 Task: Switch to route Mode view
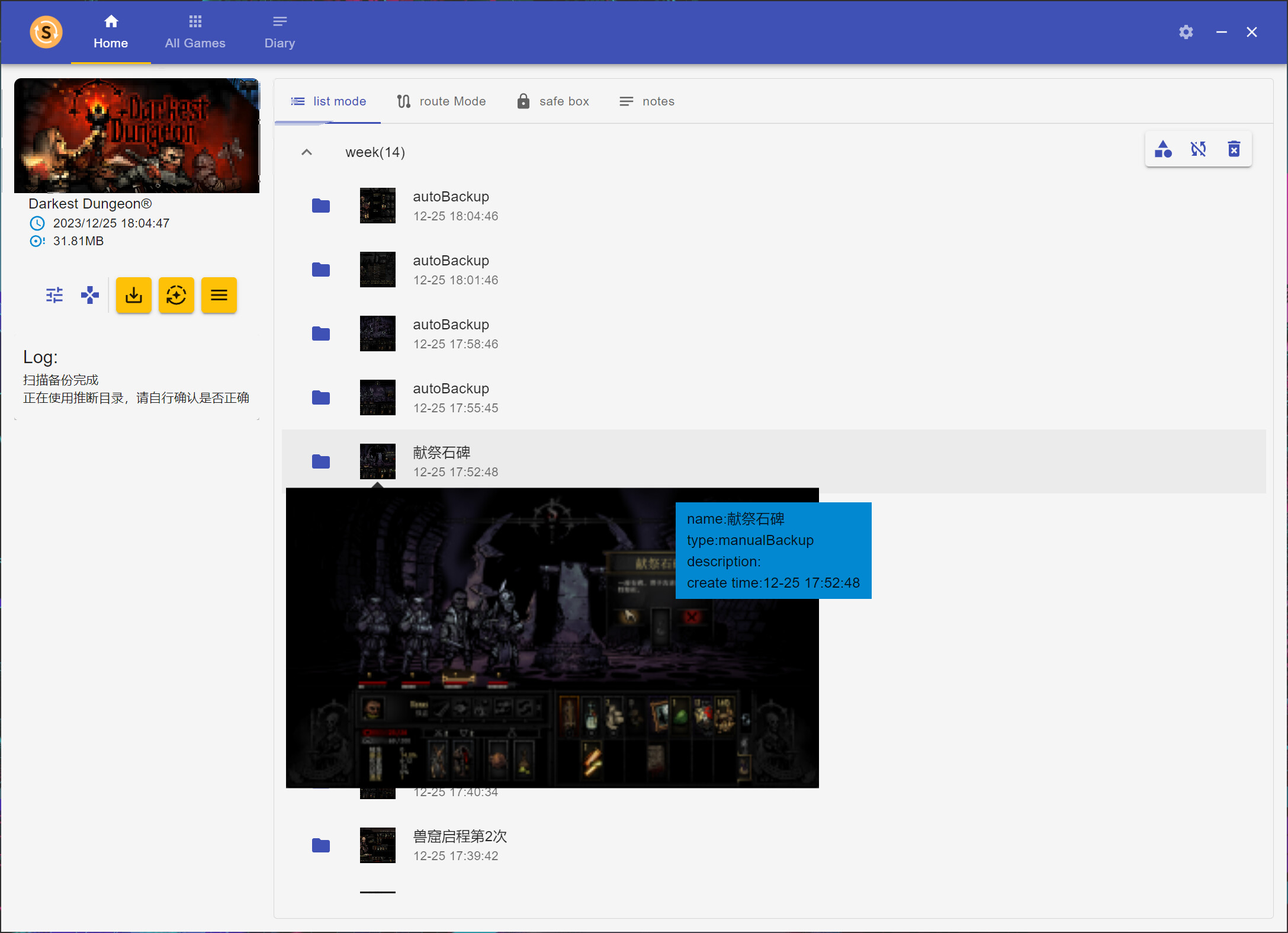pyautogui.click(x=441, y=101)
